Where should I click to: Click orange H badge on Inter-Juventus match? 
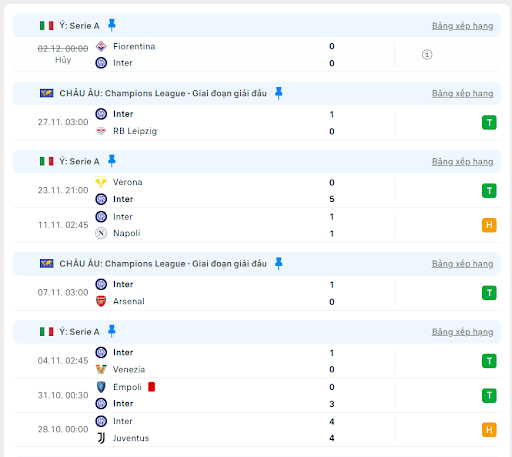coord(489,430)
